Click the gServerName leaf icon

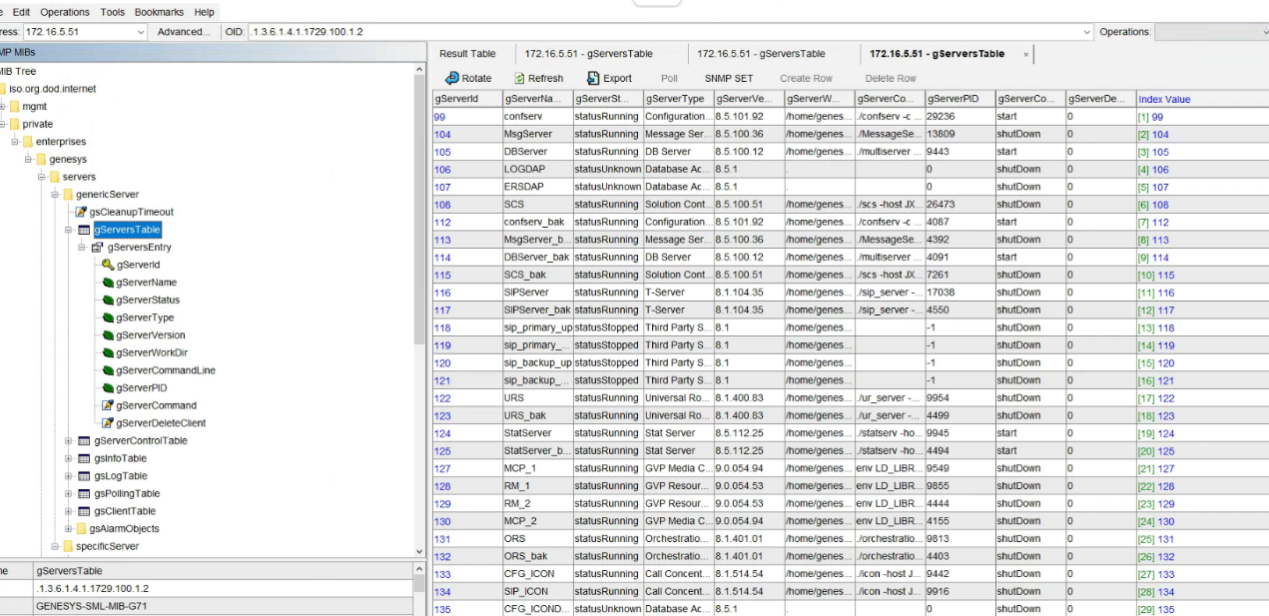[x=107, y=283]
